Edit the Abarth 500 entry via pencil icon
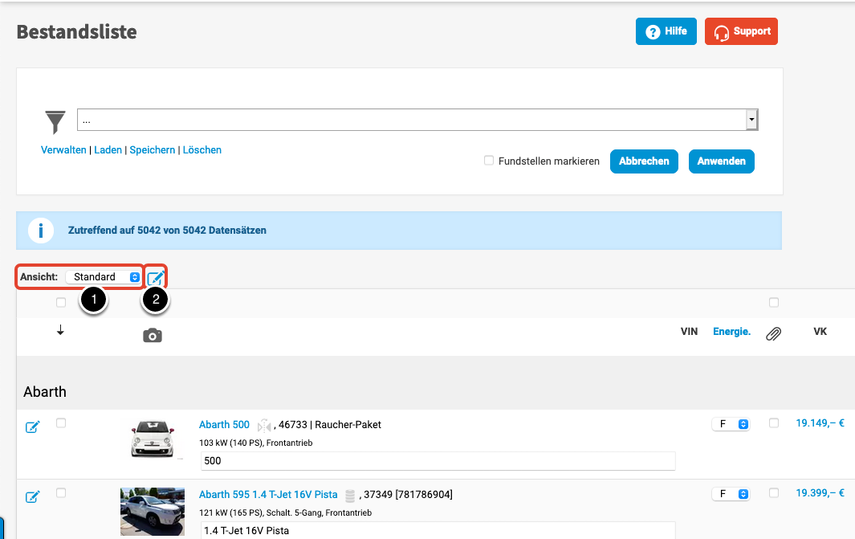Image resolution: width=855 pixels, height=539 pixels. point(32,428)
